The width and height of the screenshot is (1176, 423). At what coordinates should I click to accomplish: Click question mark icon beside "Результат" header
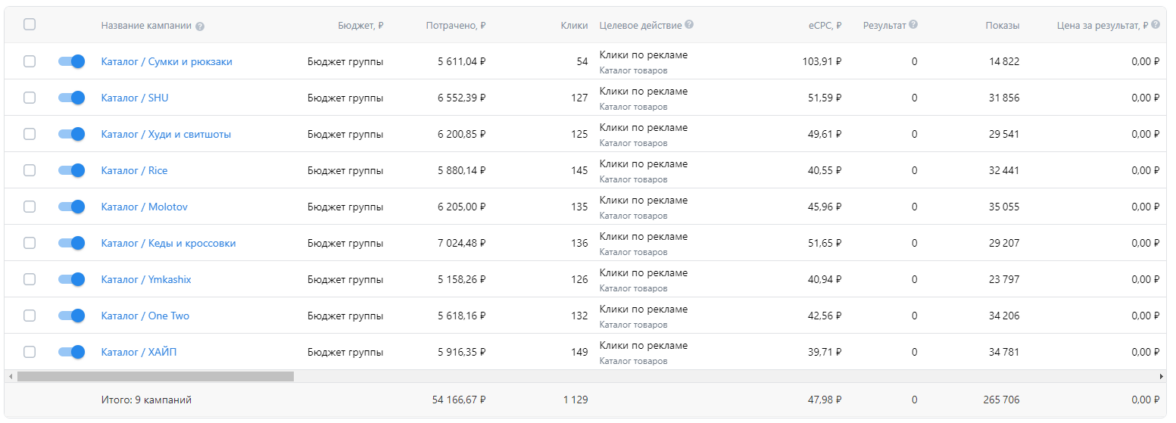click(x=912, y=25)
